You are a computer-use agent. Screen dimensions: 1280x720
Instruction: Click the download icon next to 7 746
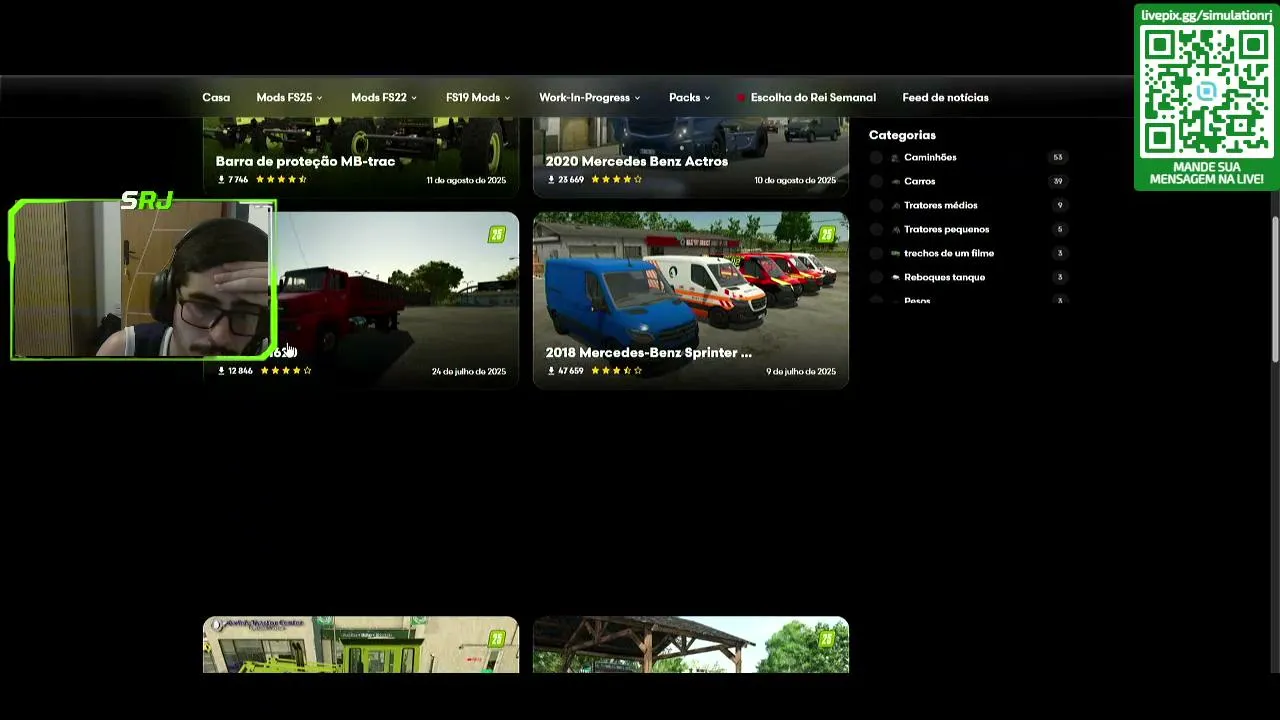[x=221, y=180]
